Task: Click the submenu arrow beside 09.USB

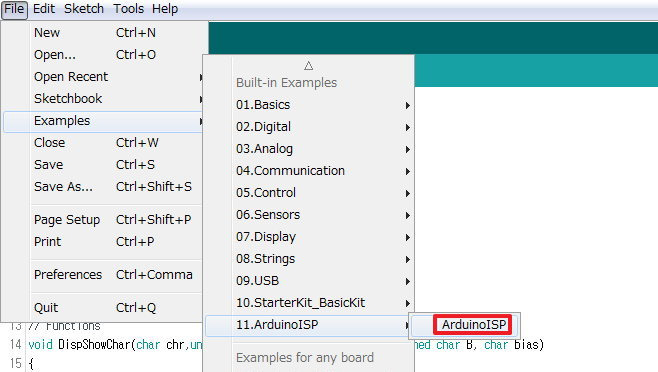Action: 407,281
